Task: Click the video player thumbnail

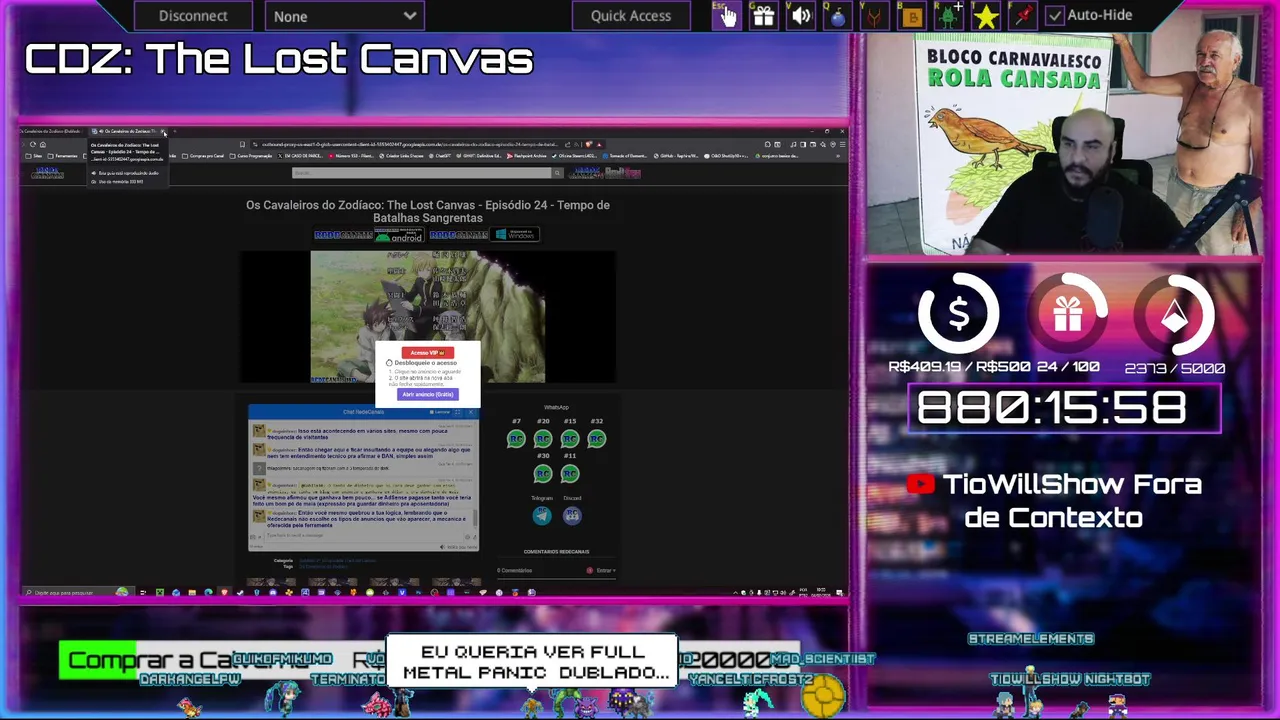Action: (x=427, y=316)
